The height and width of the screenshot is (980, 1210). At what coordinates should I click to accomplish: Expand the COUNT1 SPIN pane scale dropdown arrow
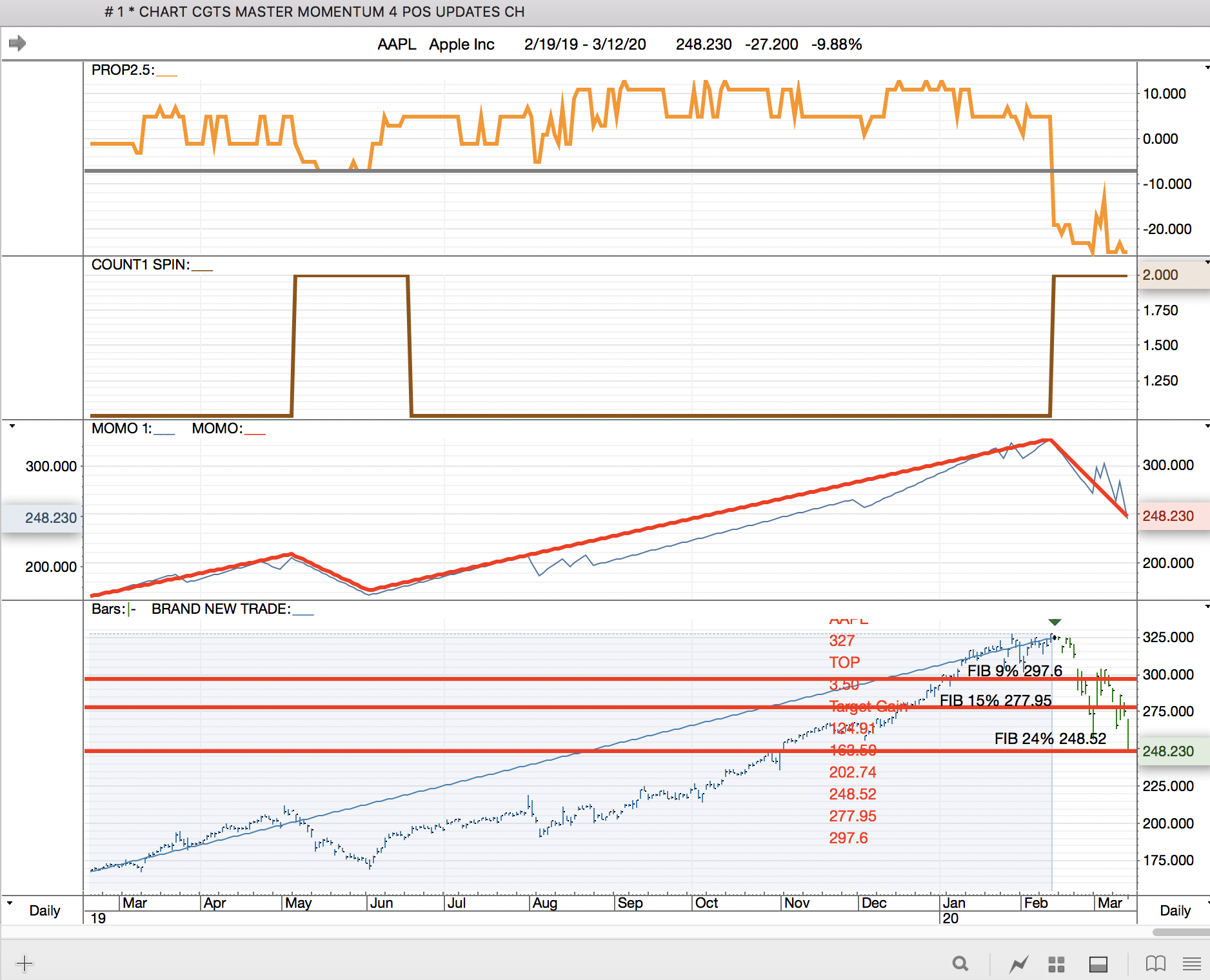(x=1207, y=262)
